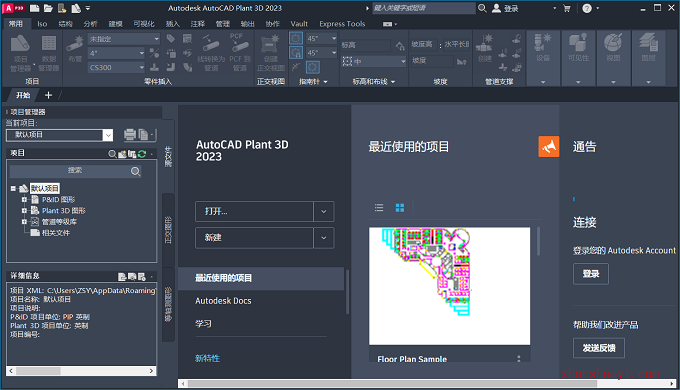Image resolution: width=680 pixels, height=390 pixels.
Task: Click the 登录 button under 连接
Action: click(591, 274)
